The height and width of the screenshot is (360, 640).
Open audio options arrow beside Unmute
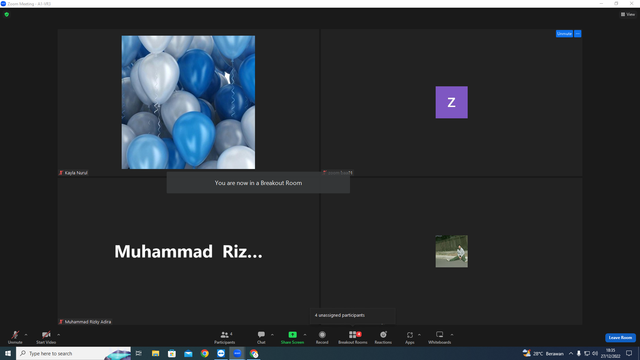pos(26,335)
